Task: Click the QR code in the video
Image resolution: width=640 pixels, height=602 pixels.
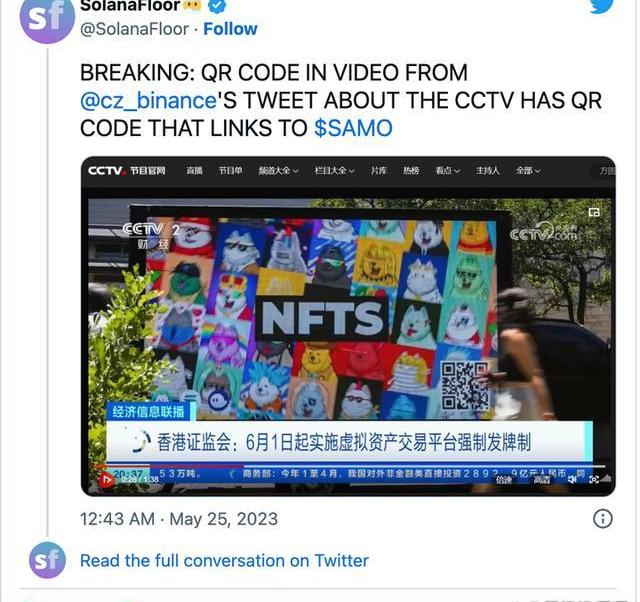Action: tap(464, 386)
